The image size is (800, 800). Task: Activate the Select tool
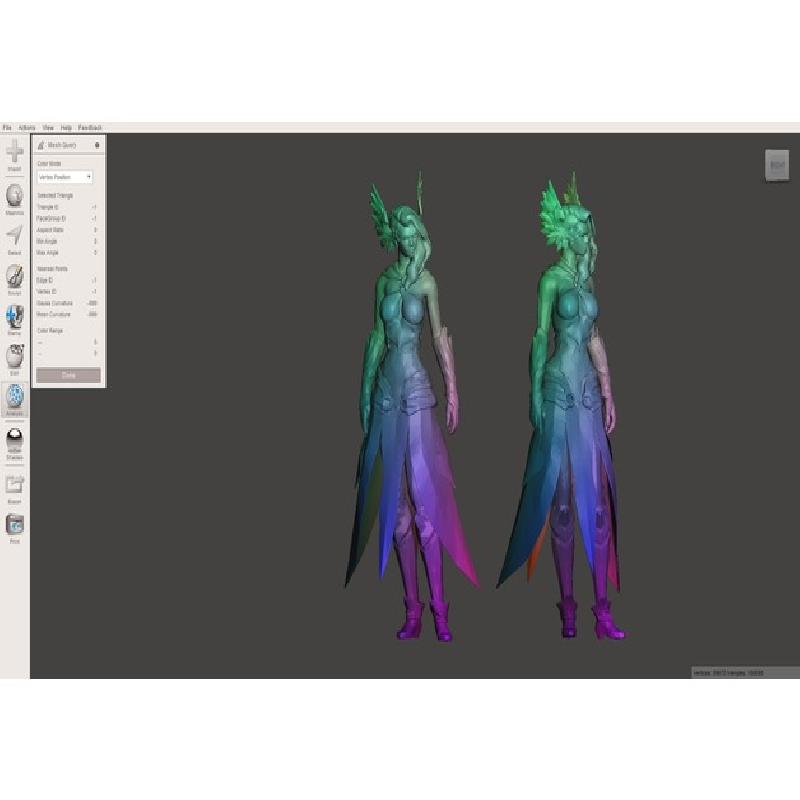click(15, 237)
